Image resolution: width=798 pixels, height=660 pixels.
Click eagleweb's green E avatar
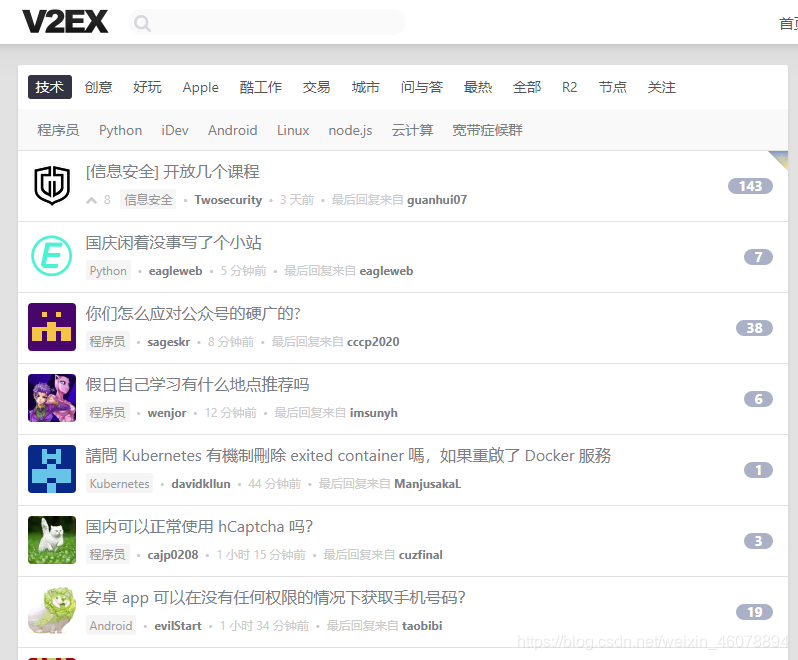[52, 256]
